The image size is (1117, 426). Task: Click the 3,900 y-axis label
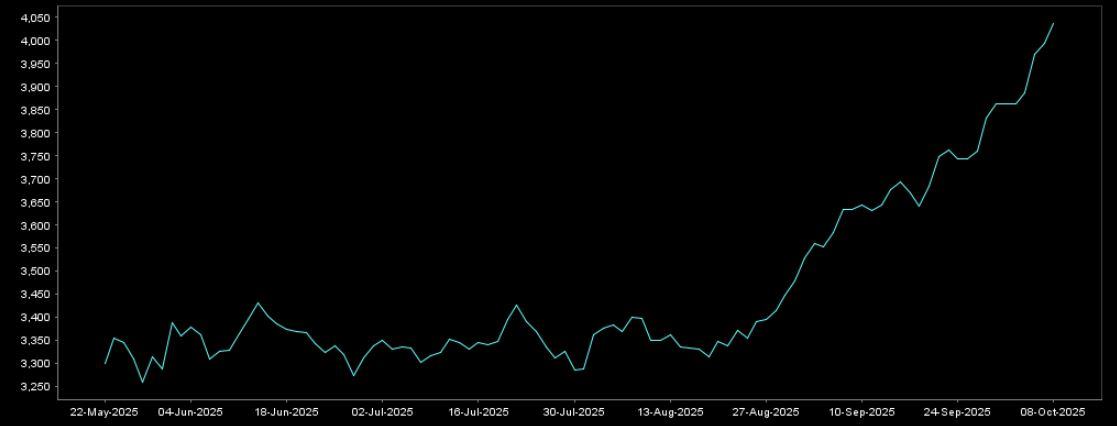pyautogui.click(x=37, y=87)
